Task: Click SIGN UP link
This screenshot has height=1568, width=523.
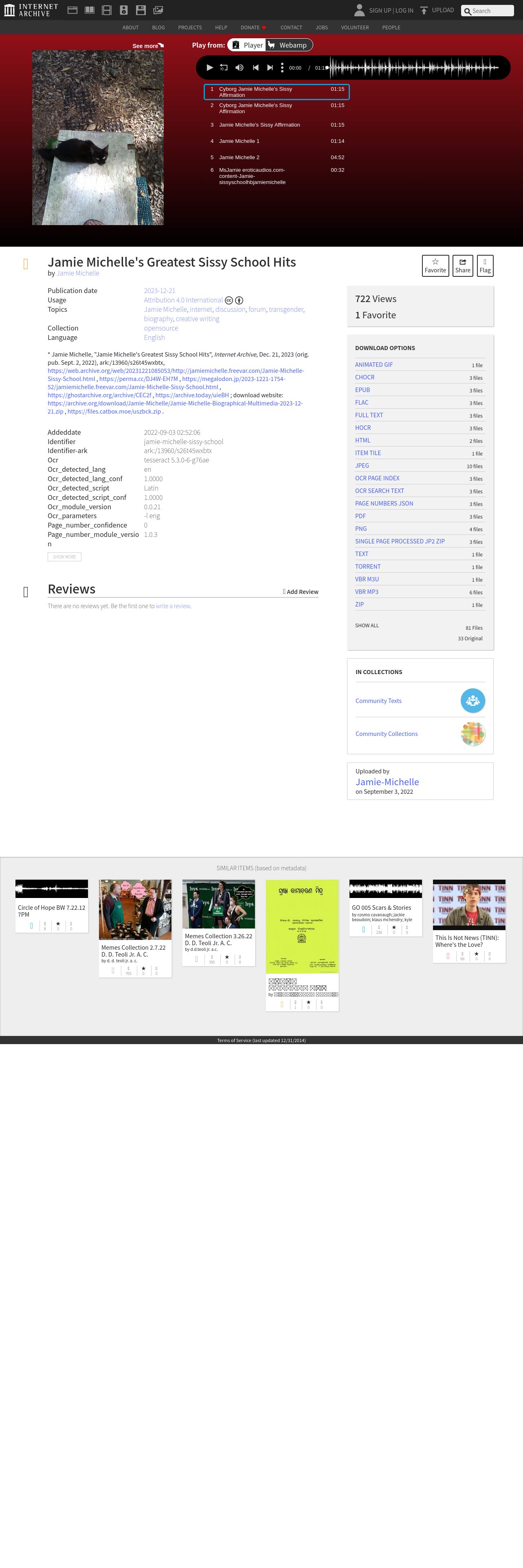Action: 380,10
